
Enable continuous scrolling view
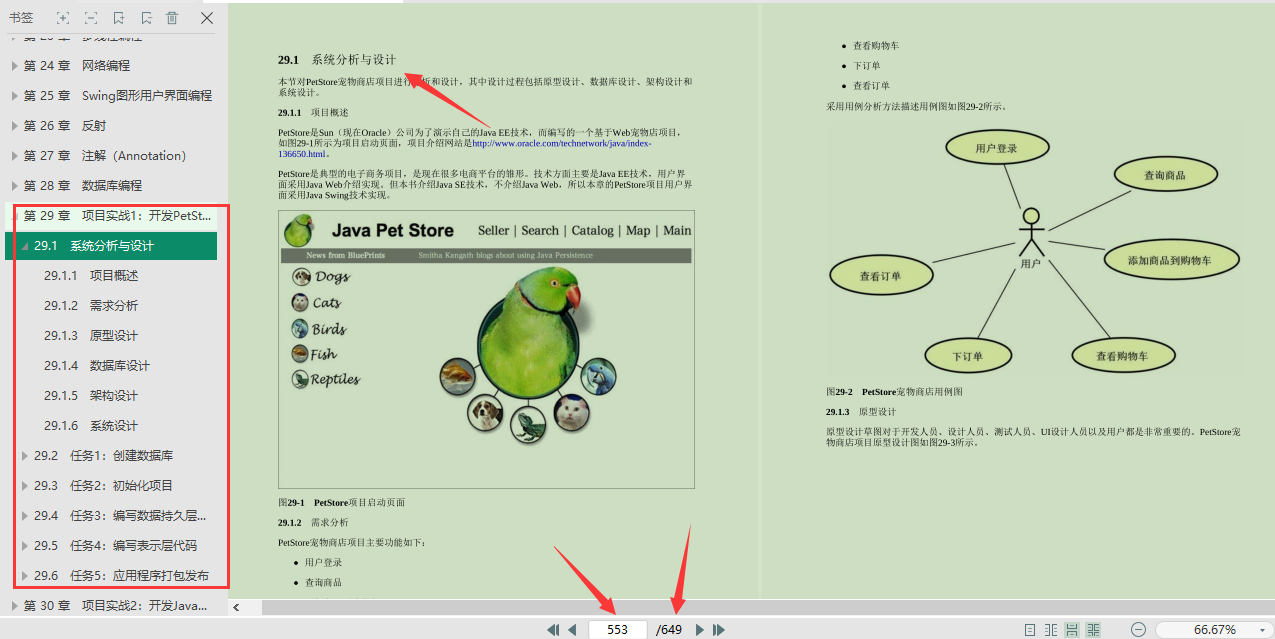tap(1072, 630)
